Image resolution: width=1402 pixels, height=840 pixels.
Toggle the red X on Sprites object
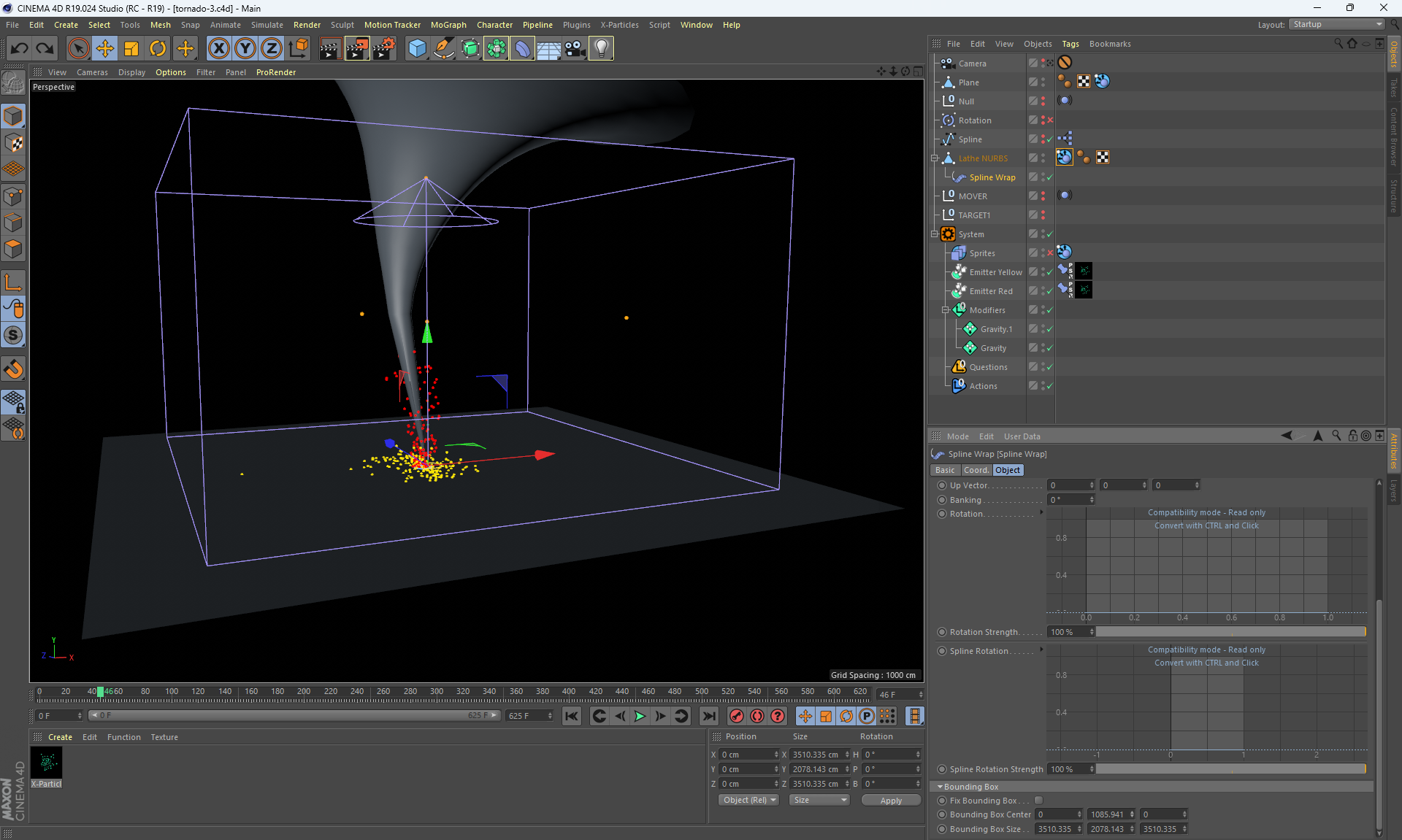tap(1050, 253)
